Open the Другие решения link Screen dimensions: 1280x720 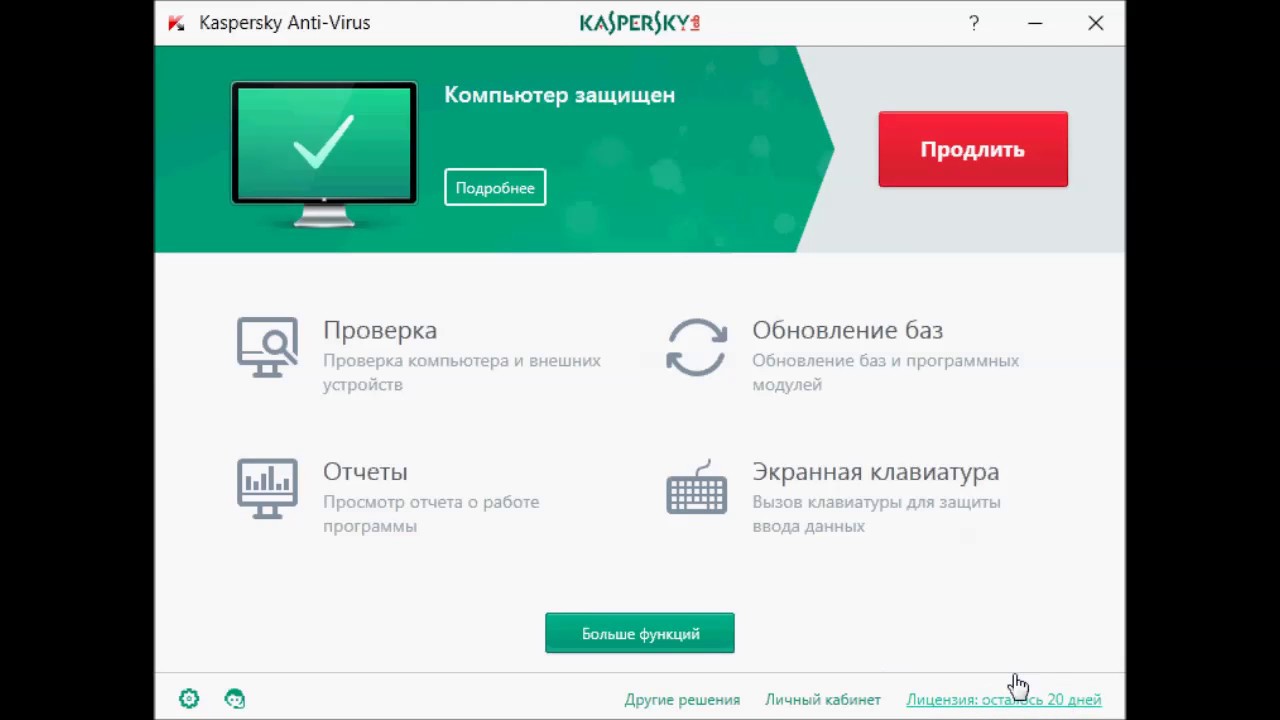(x=682, y=700)
